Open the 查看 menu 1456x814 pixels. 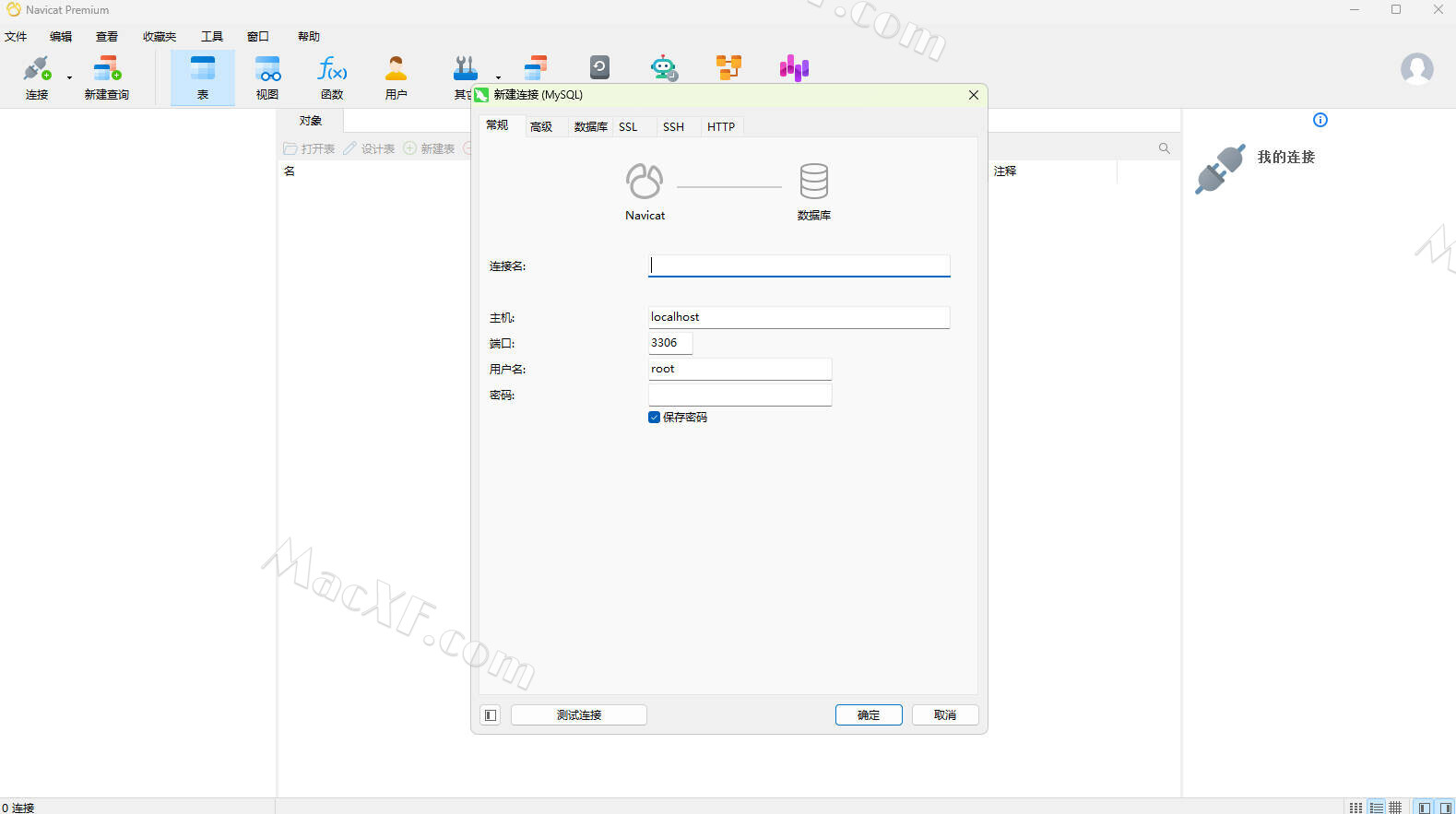pyautogui.click(x=107, y=37)
